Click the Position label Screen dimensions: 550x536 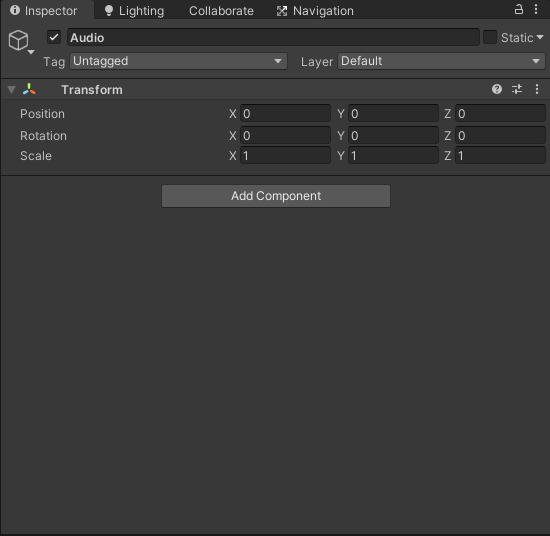tap(42, 114)
